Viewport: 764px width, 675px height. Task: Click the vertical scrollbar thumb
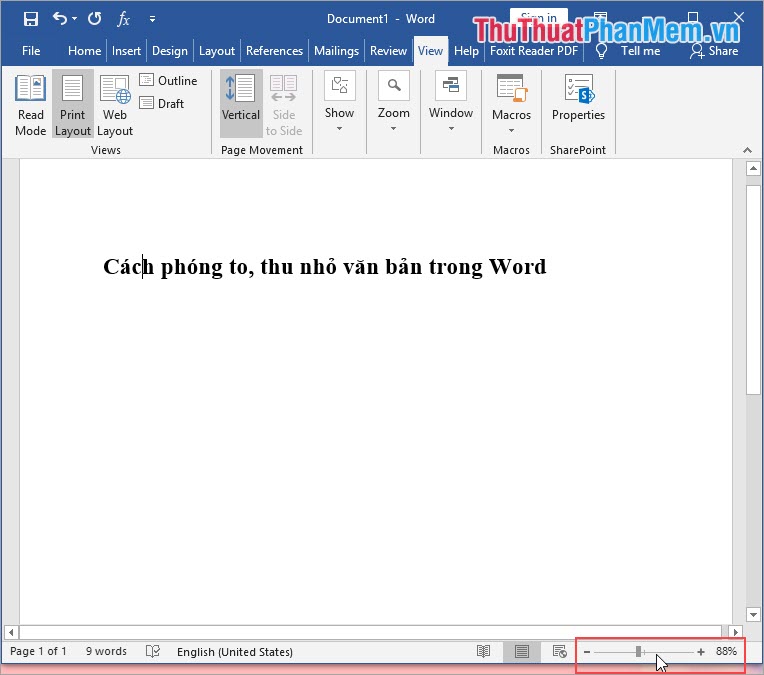point(753,289)
